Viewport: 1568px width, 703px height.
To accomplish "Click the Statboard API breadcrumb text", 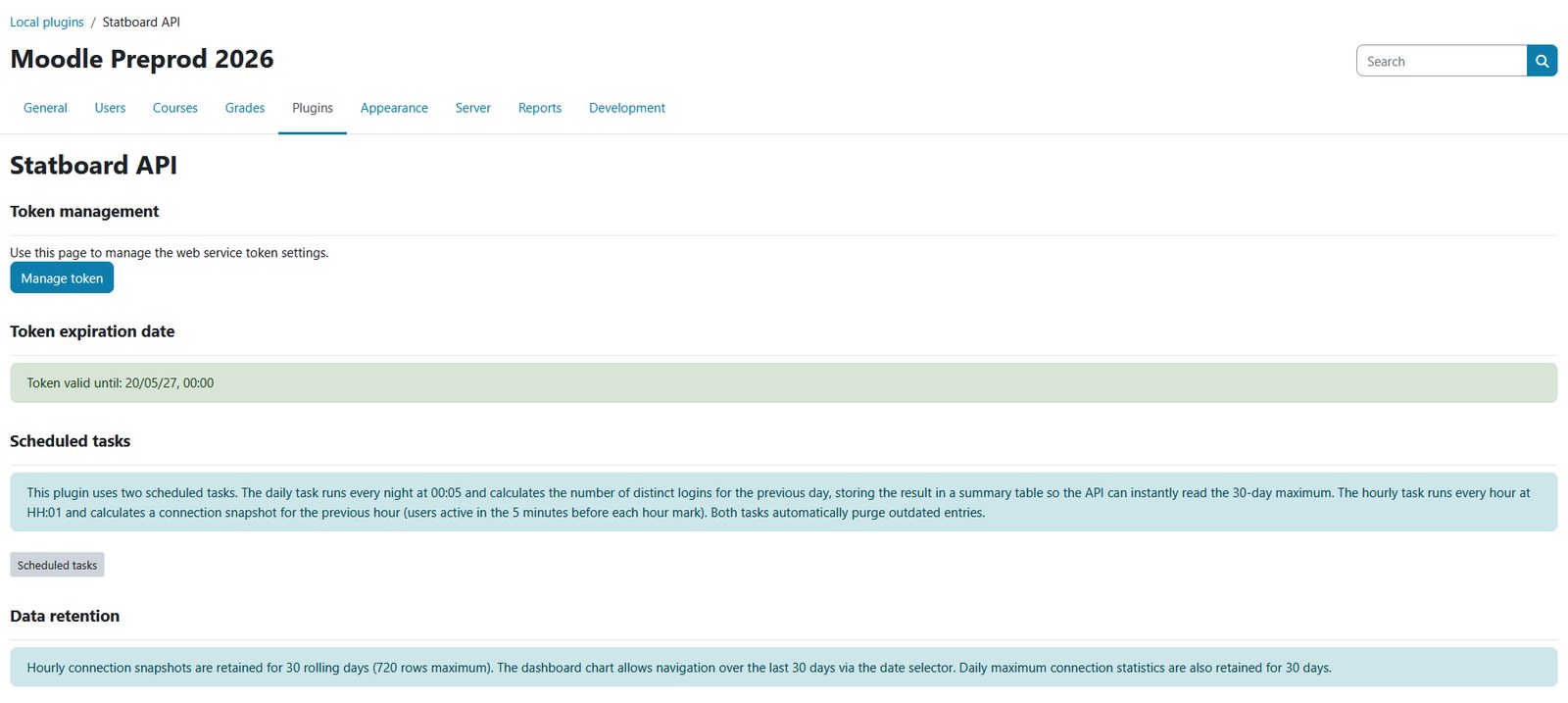I will click(x=141, y=22).
